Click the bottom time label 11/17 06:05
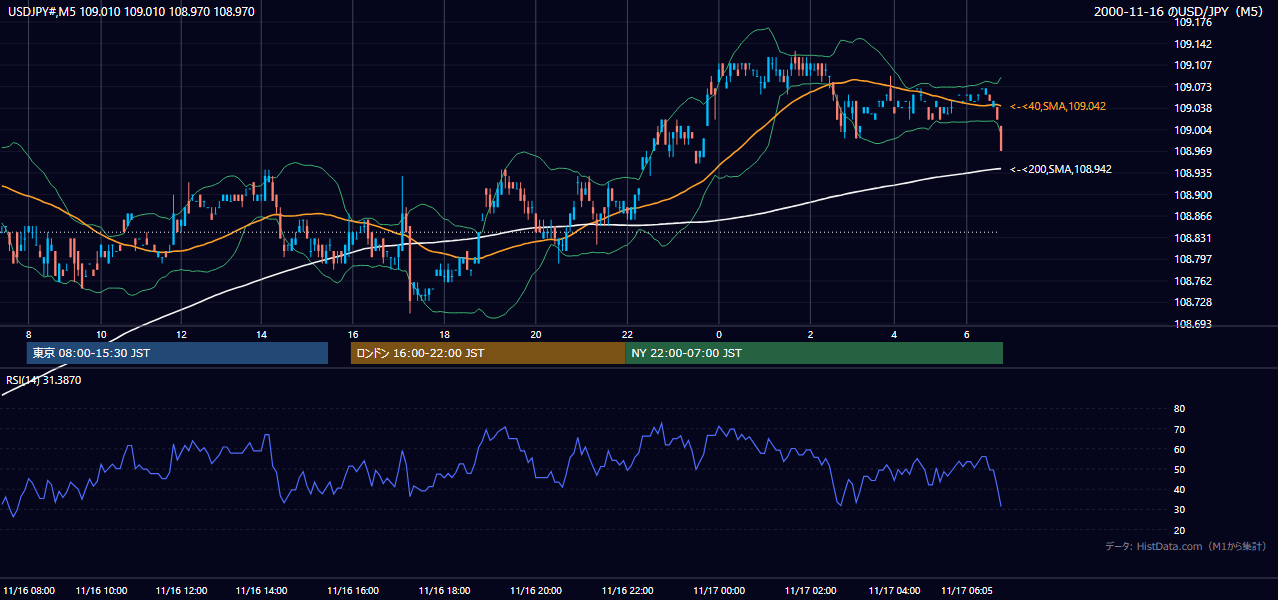This screenshot has height=600, width=1278. tap(967, 591)
